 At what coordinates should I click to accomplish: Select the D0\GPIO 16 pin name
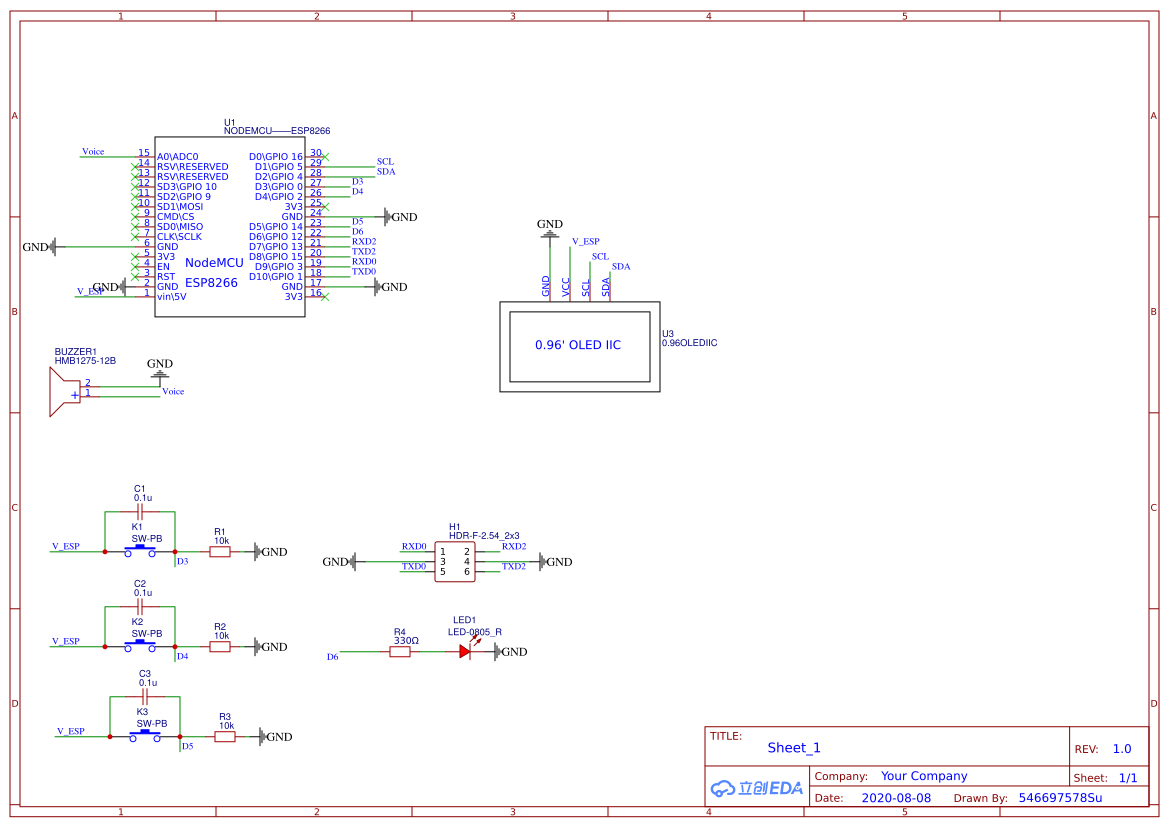coord(276,157)
